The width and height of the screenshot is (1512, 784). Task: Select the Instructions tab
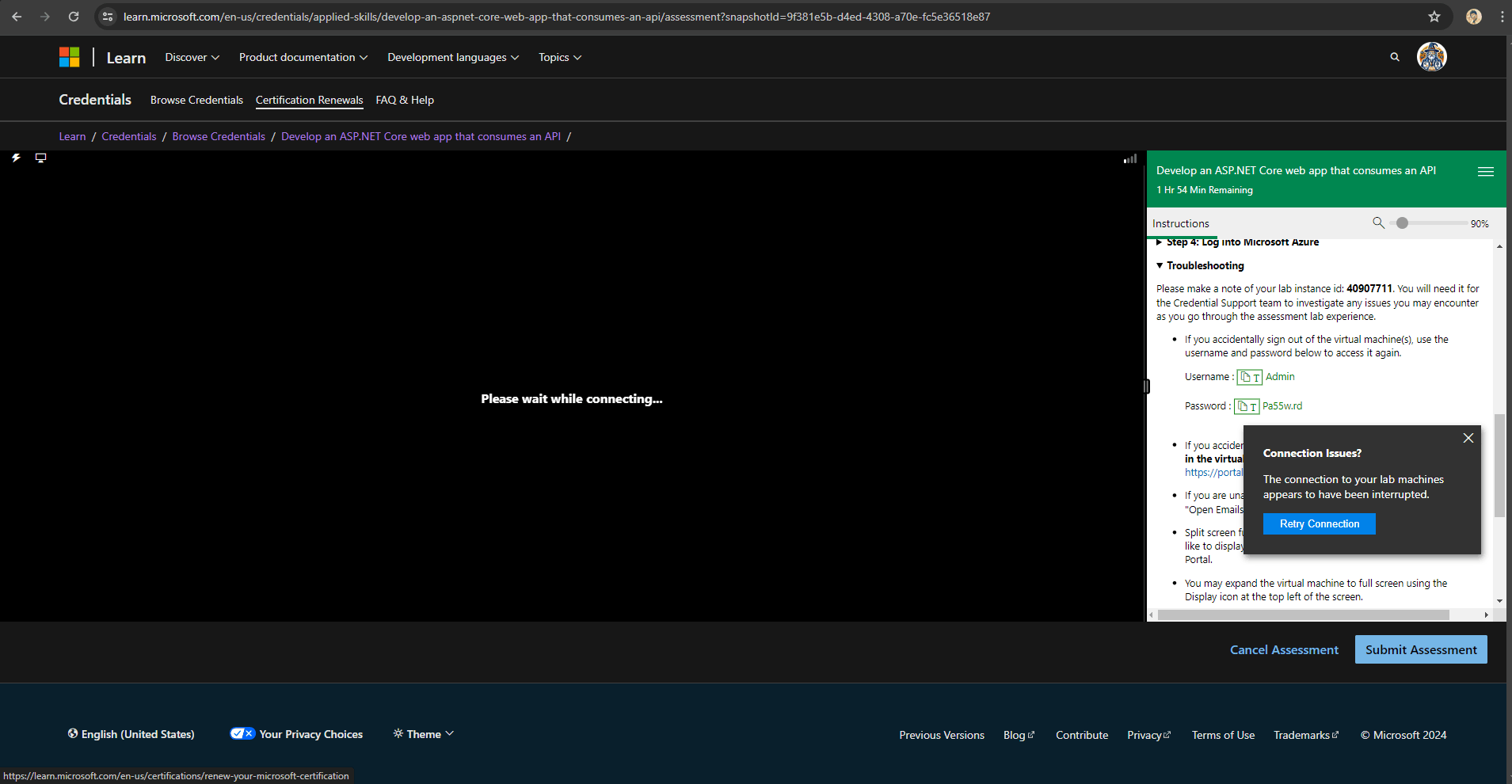(x=1181, y=224)
